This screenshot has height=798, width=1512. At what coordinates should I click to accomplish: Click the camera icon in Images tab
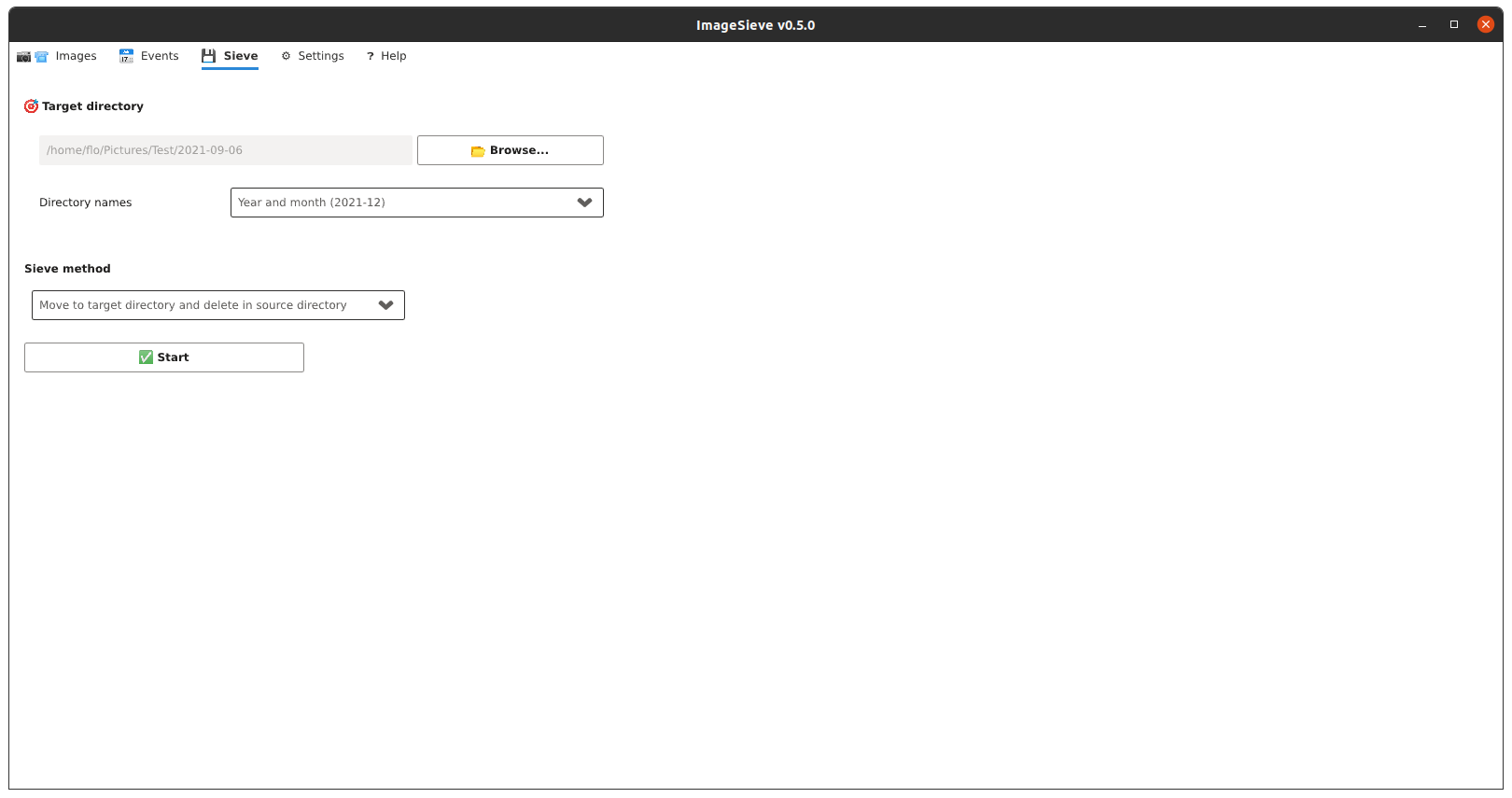(x=24, y=57)
